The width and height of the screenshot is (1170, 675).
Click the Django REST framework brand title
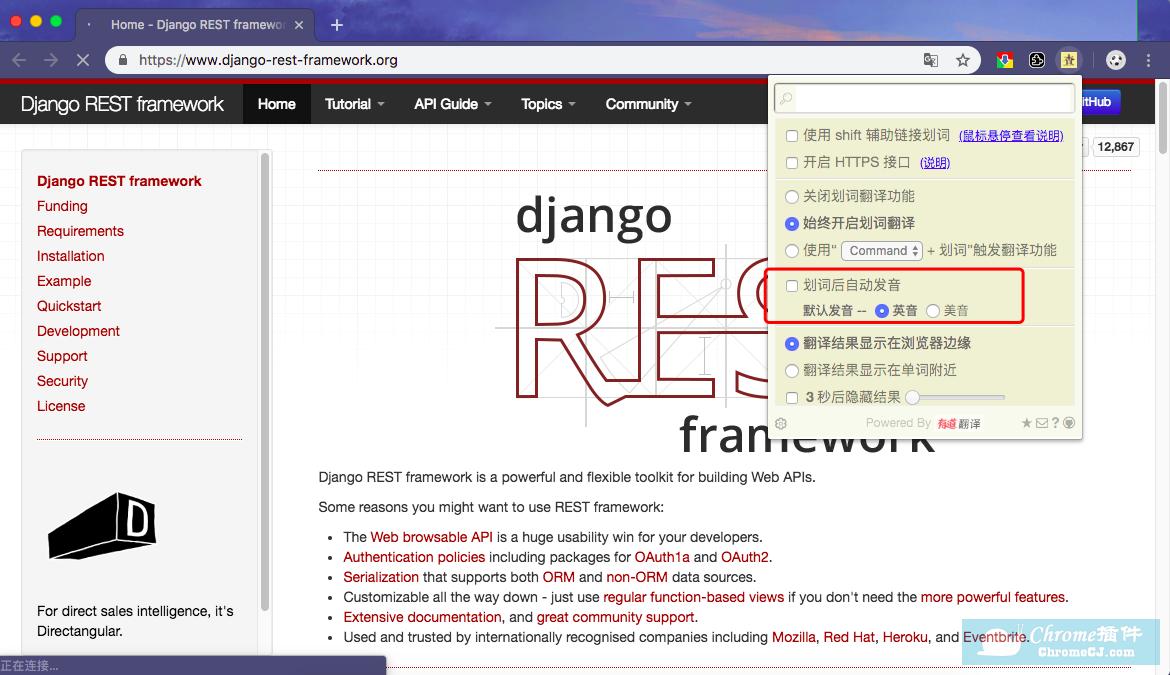coord(122,104)
